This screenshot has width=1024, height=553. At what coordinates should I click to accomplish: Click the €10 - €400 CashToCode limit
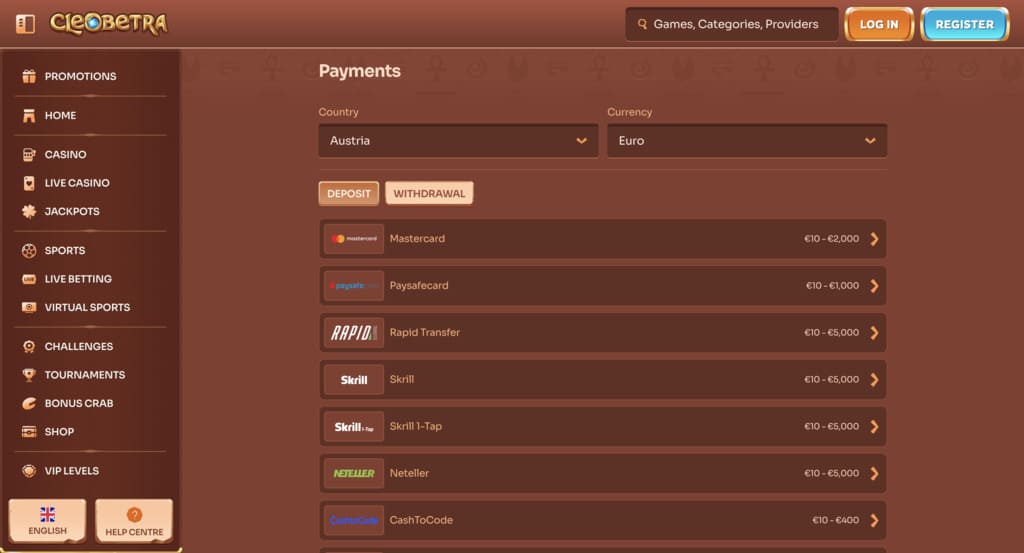[x=836, y=520]
